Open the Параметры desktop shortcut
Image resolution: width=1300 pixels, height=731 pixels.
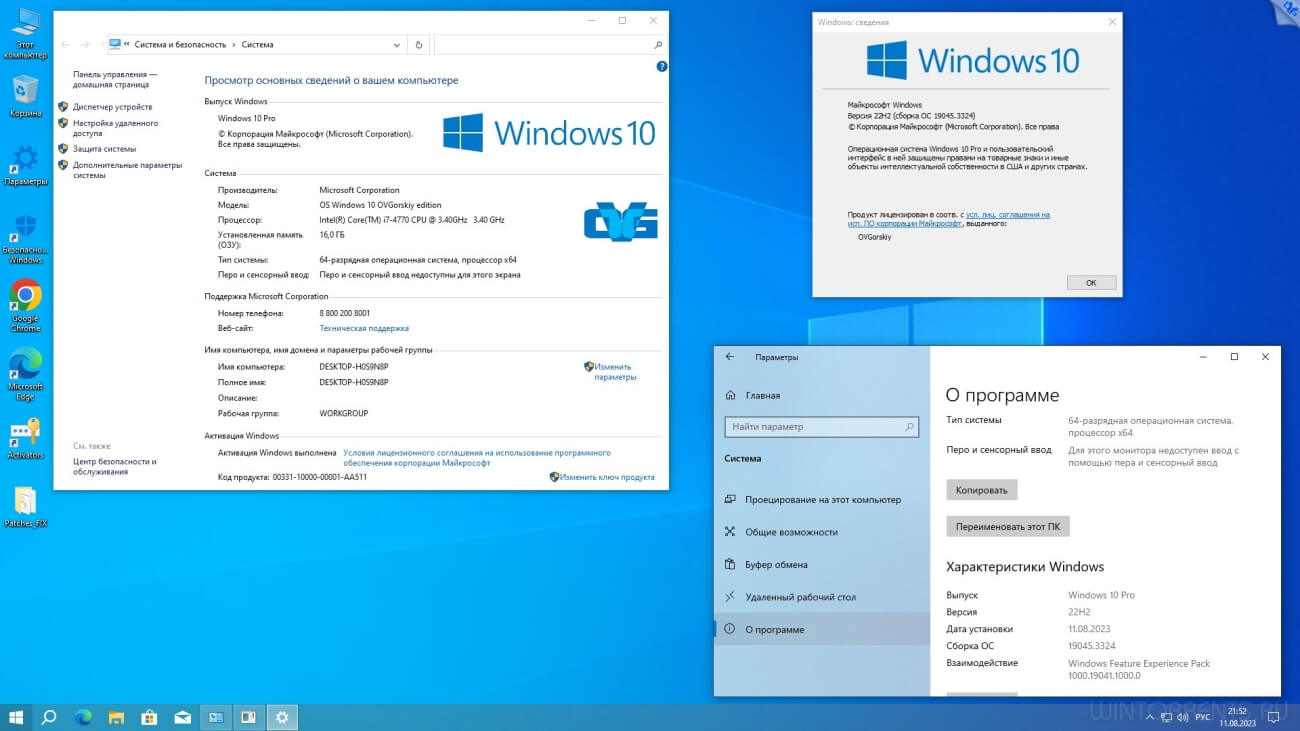click(25, 165)
